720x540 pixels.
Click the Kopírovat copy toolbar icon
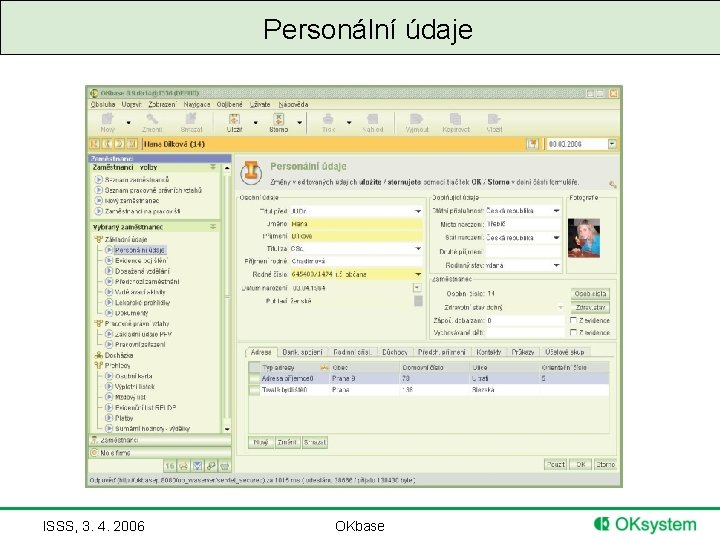(x=456, y=119)
